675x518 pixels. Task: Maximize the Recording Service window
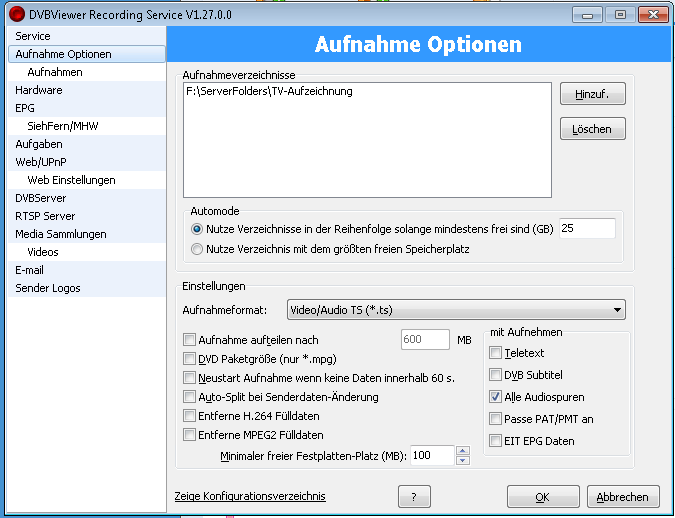tap(620, 15)
